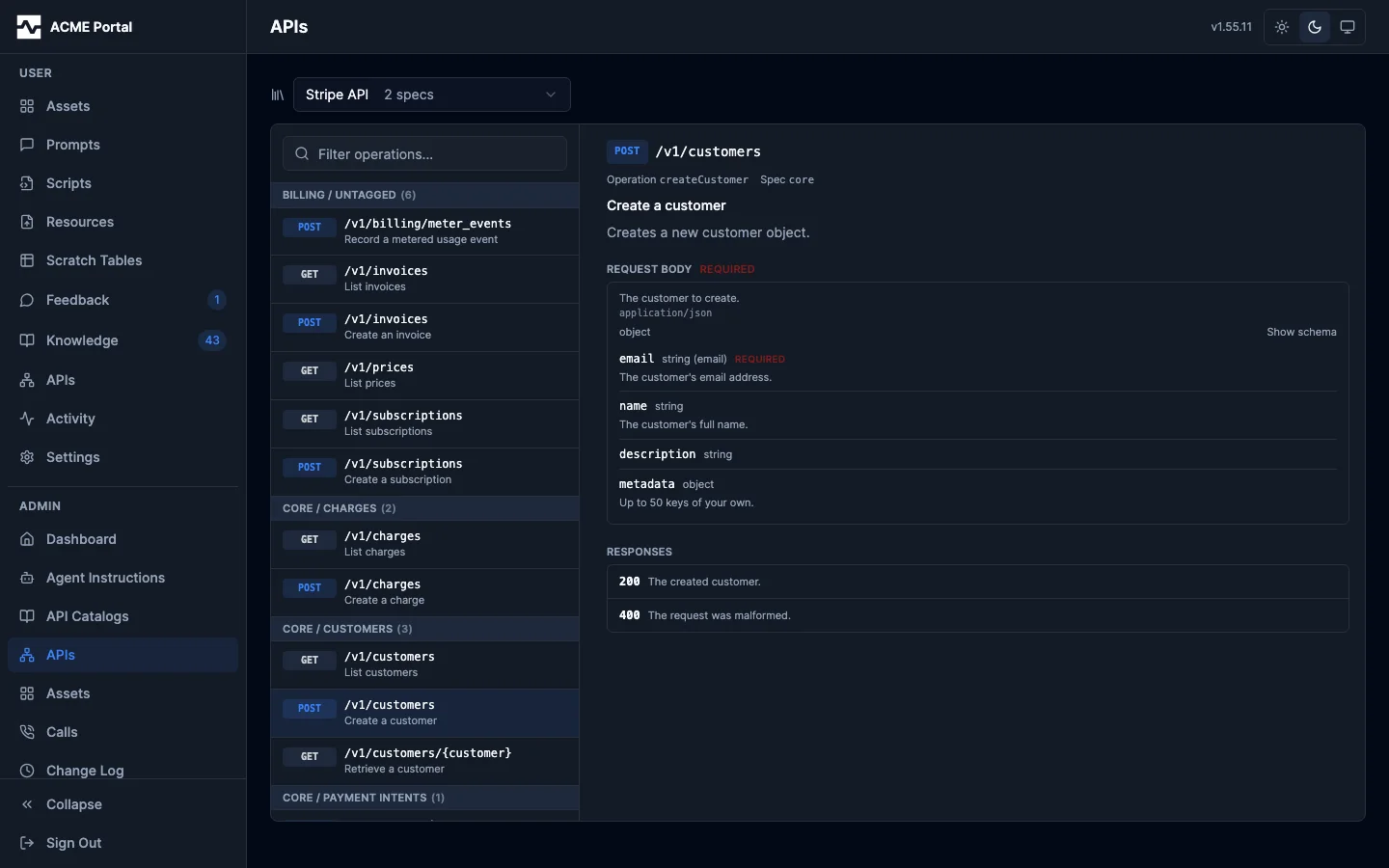Viewport: 1389px width, 868px height.
Task: Click the 400 request was malformed response
Action: coord(978,615)
